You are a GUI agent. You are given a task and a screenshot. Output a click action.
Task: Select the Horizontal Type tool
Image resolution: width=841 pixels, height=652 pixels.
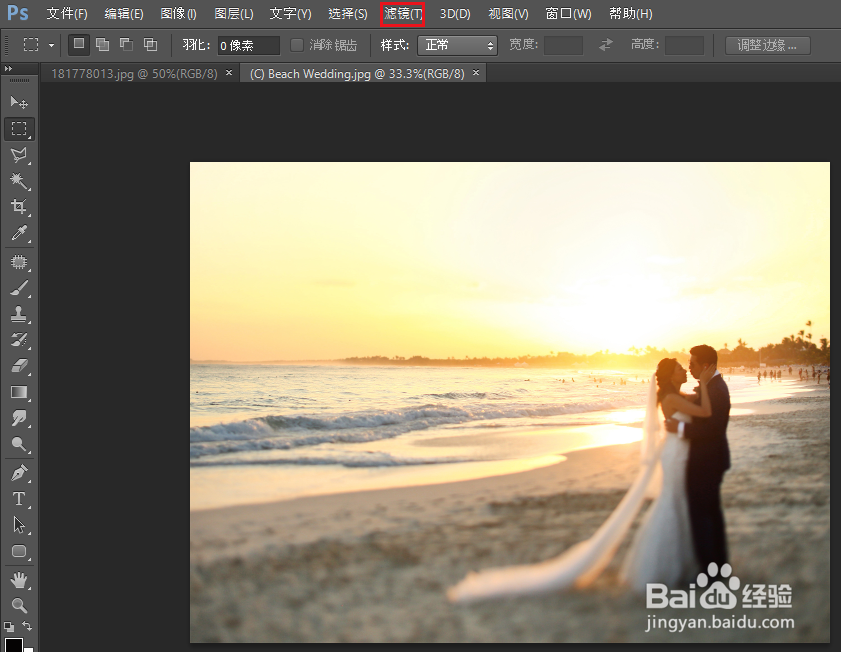pos(19,499)
